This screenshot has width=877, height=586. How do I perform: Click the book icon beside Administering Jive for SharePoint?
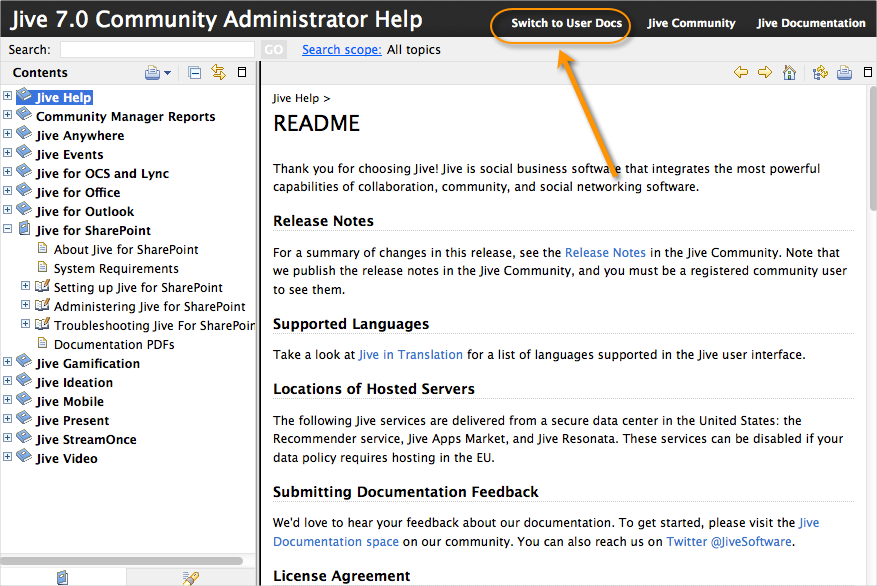[42, 305]
